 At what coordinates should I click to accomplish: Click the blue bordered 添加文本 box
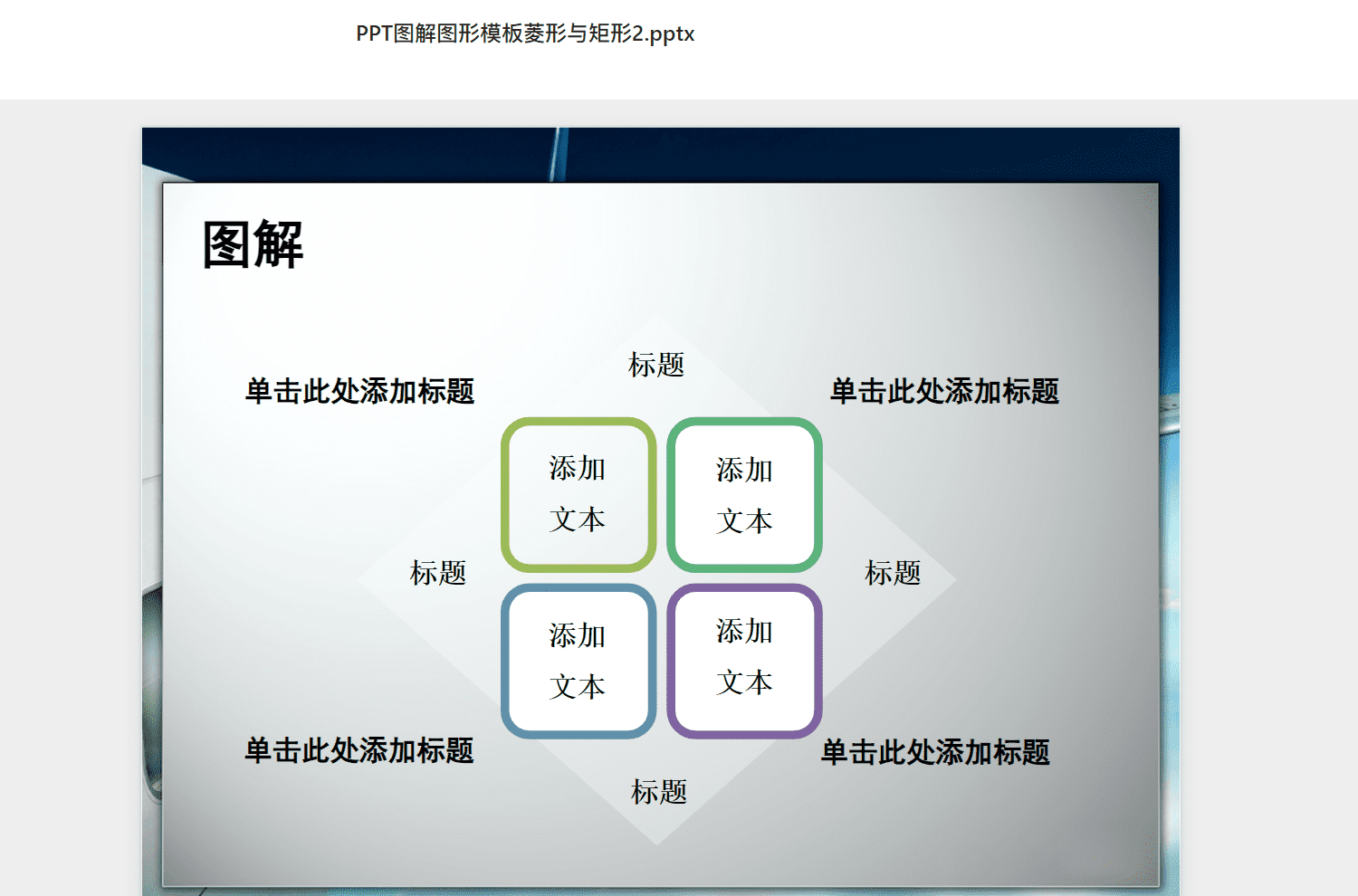point(579,661)
